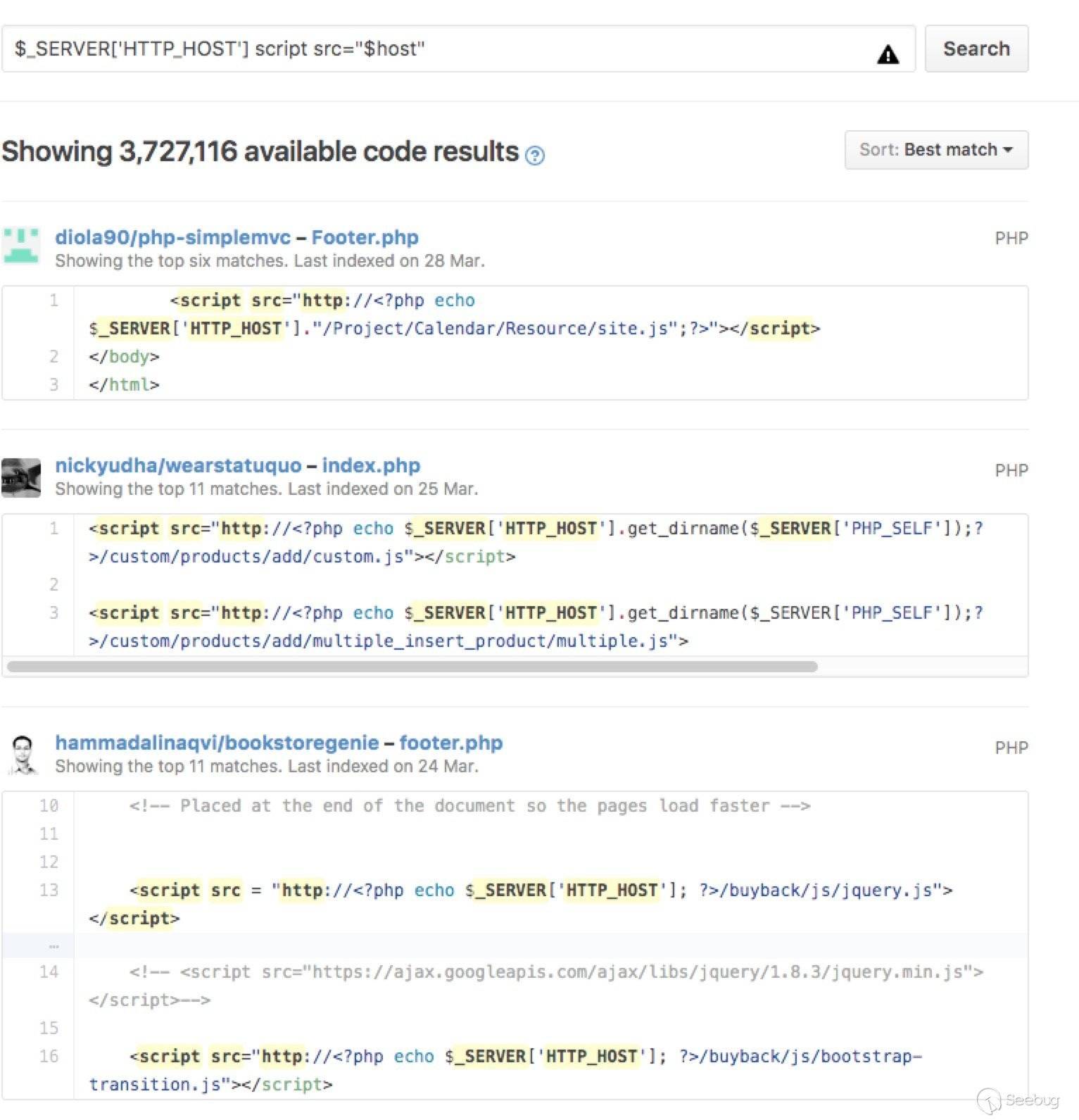Open hammadalinaqvi user avatar

tap(23, 755)
